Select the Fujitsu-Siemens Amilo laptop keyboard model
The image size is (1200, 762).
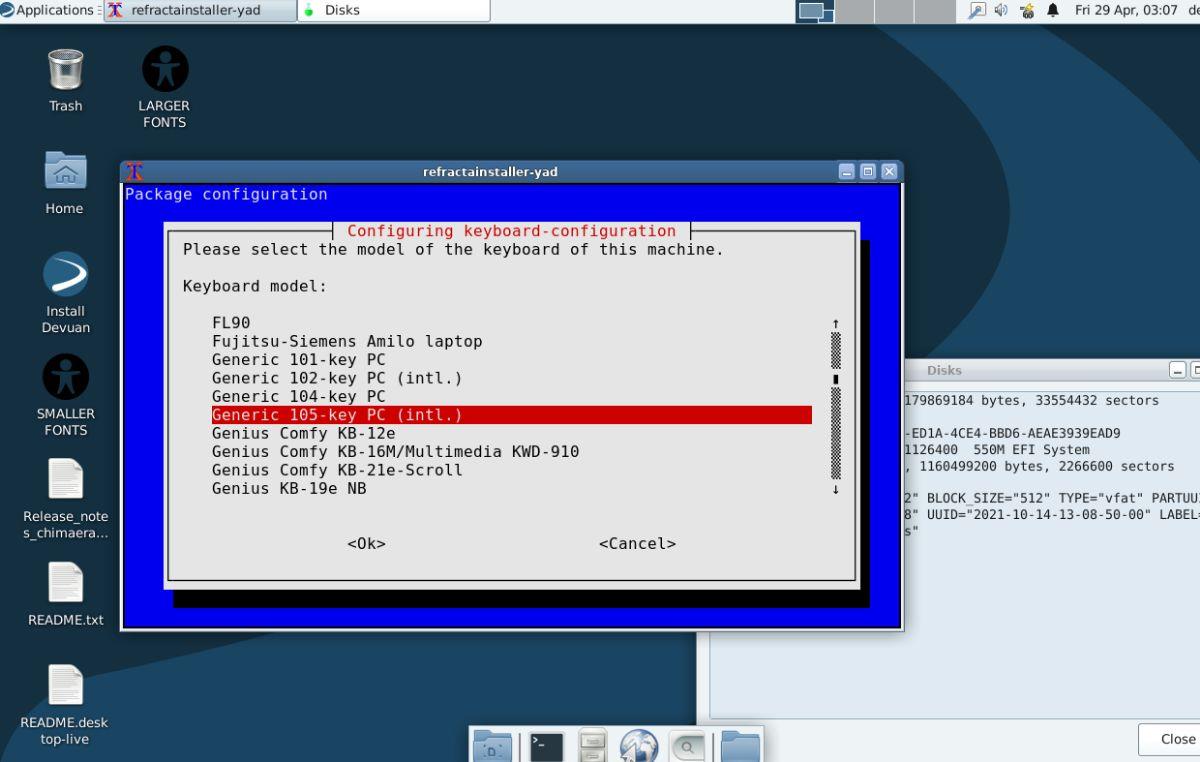[347, 341]
